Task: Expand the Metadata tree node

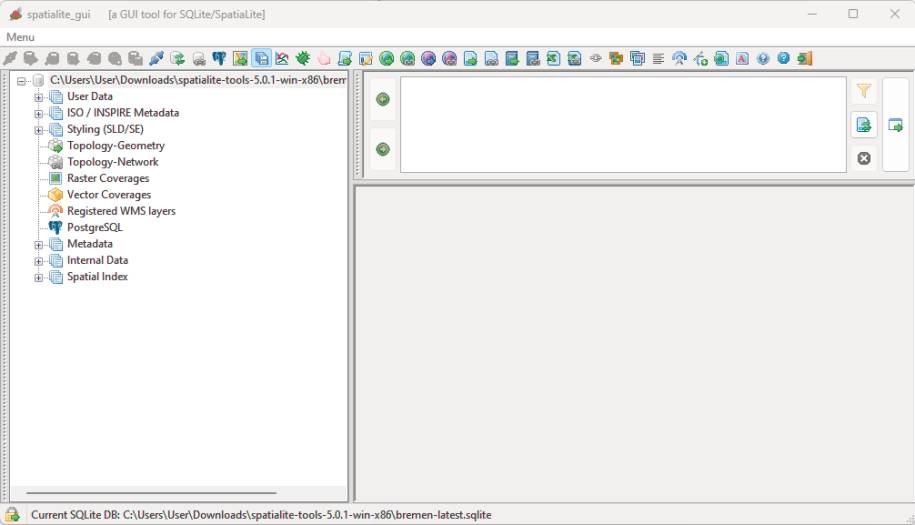Action: [39, 245]
